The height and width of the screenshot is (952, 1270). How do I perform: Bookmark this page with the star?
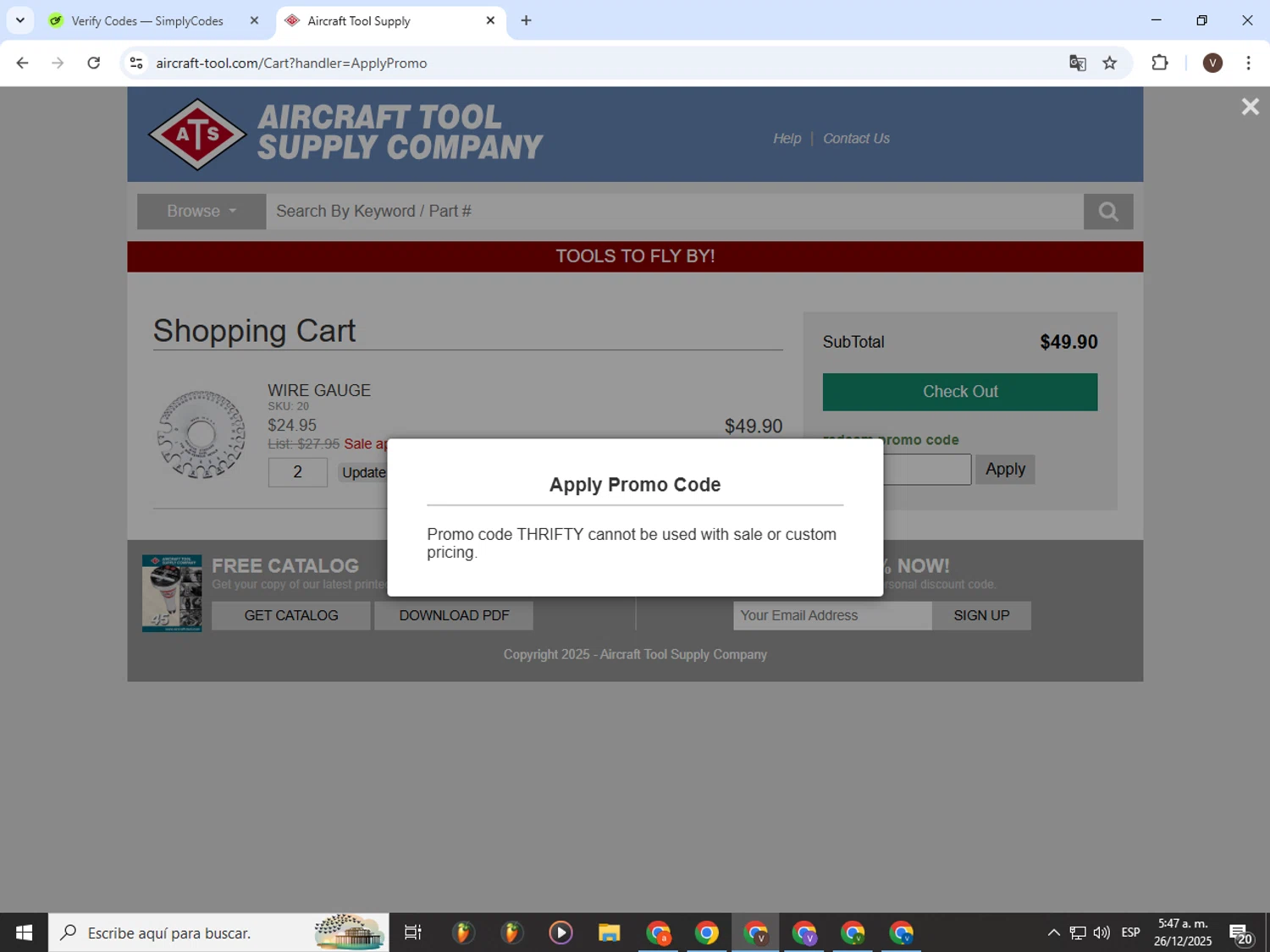[x=1110, y=63]
